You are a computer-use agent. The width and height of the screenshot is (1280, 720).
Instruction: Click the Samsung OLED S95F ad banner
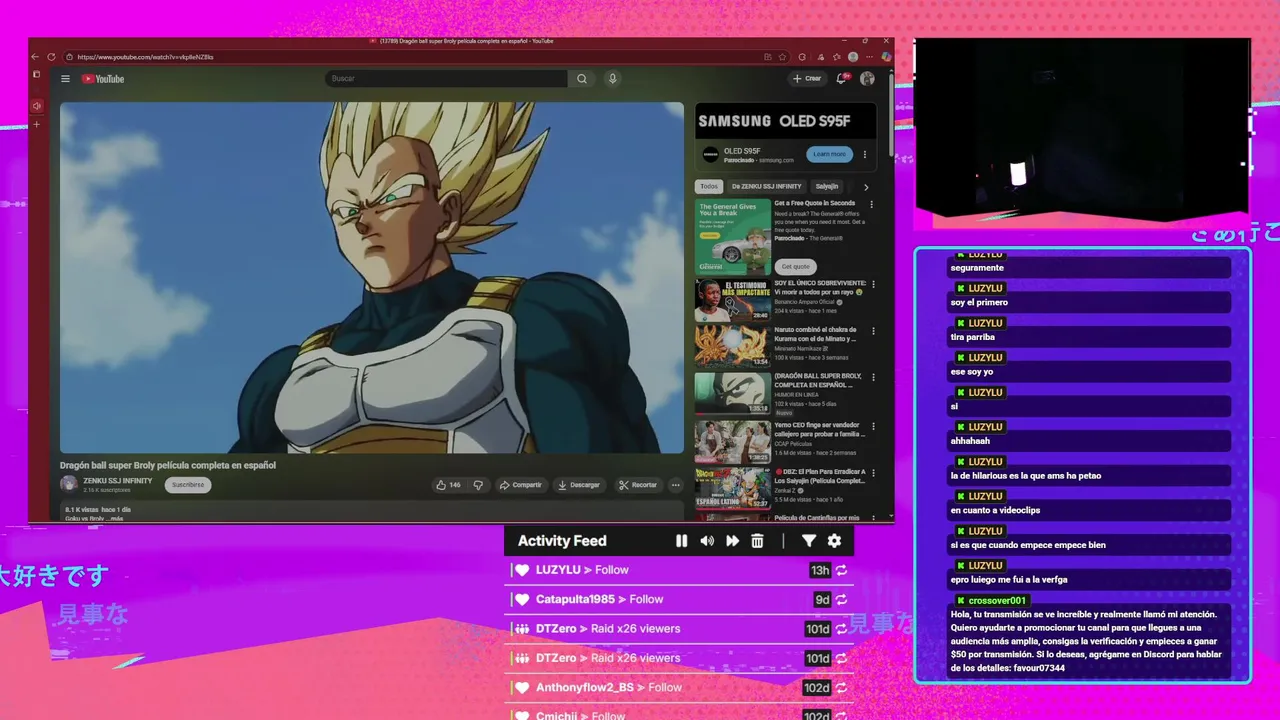tap(785, 121)
